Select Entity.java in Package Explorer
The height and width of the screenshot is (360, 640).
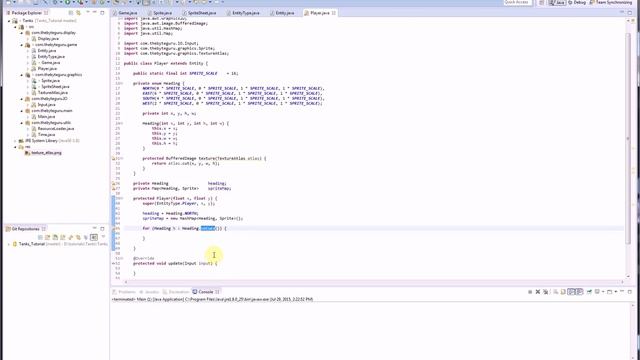43,51
